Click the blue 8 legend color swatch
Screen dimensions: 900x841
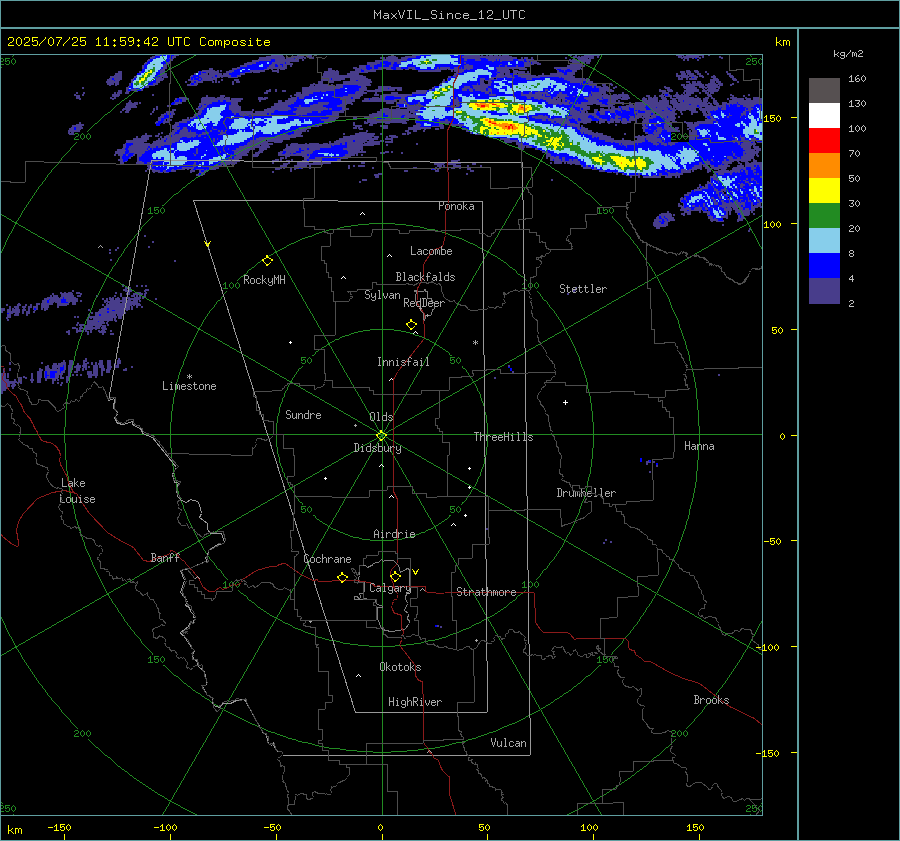(824, 266)
